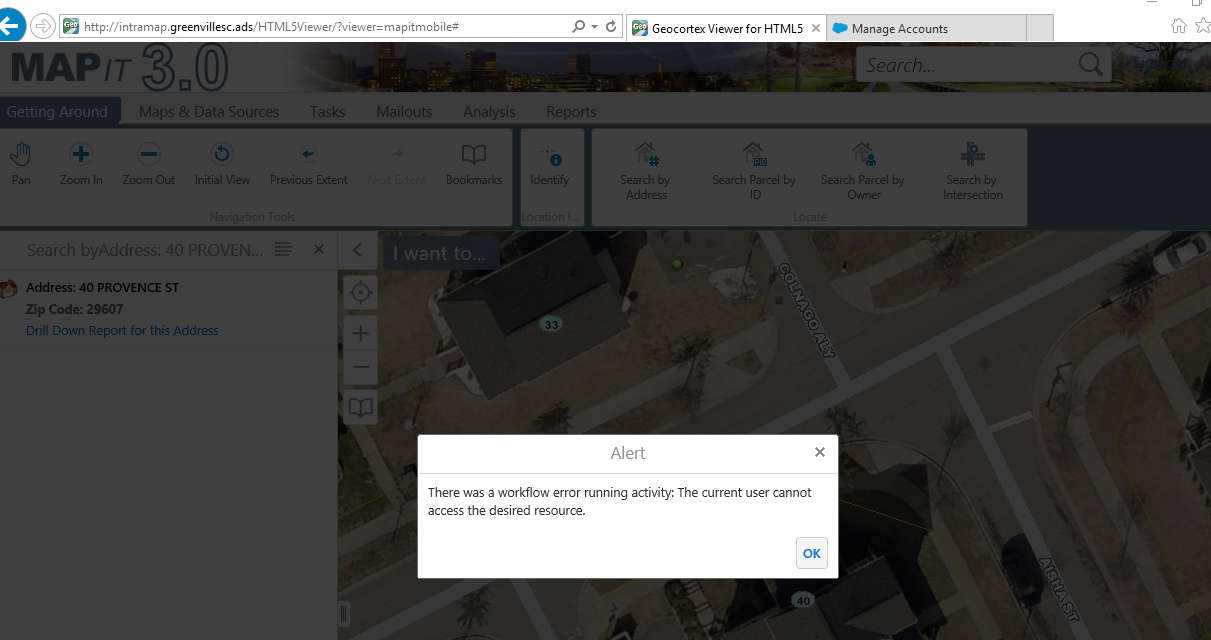Switch to Getting Around tab
Screen dimensions: 1211x640
[x=57, y=112]
